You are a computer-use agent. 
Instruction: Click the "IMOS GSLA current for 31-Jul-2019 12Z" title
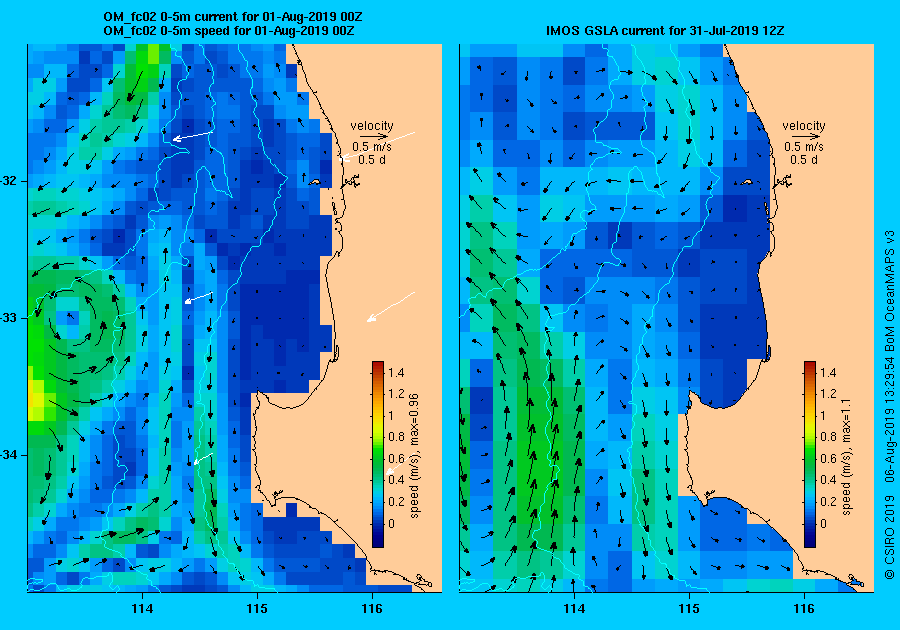pos(665,31)
